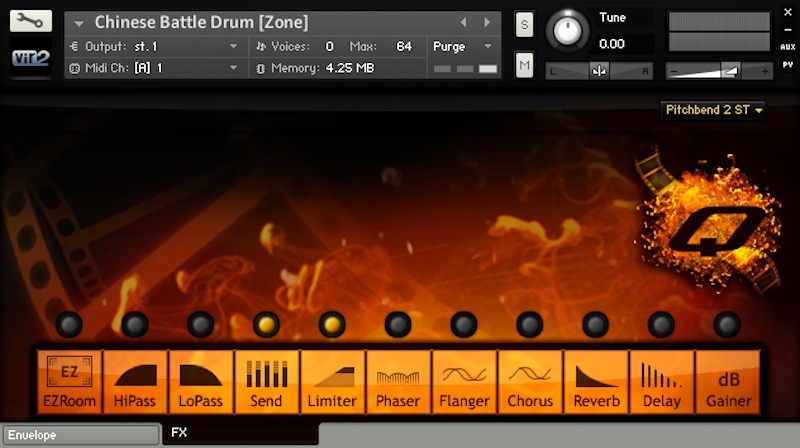The height and width of the screenshot is (448, 800).
Task: Click the next instrument arrow
Action: [487, 22]
